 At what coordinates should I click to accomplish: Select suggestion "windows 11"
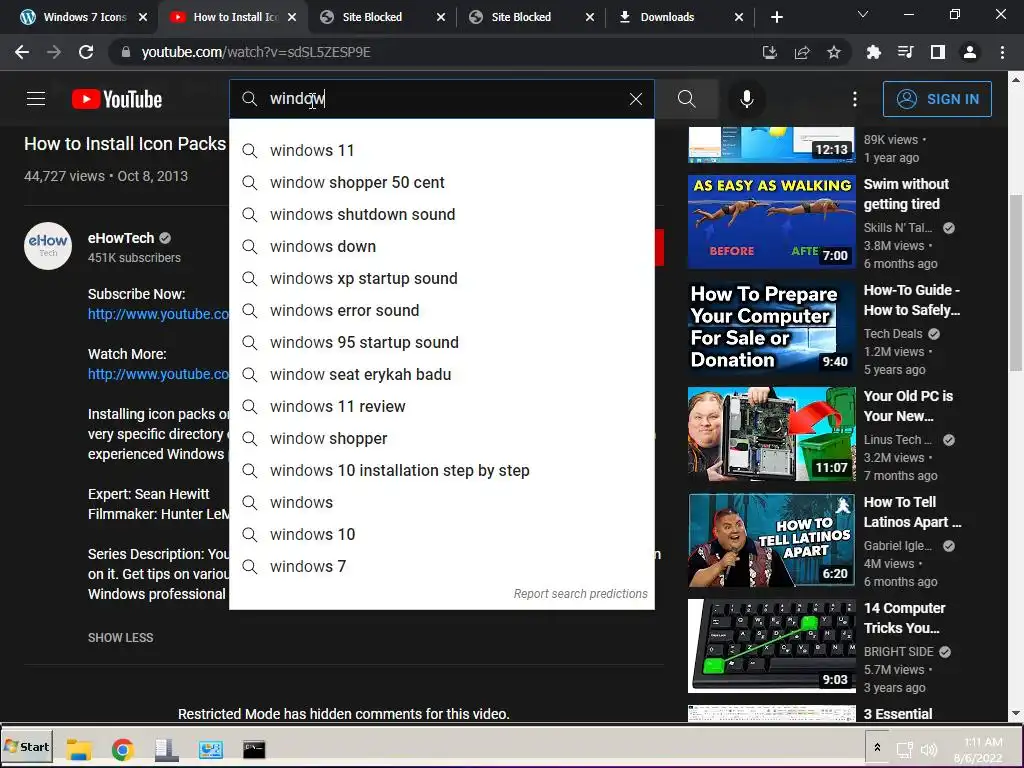[441, 150]
